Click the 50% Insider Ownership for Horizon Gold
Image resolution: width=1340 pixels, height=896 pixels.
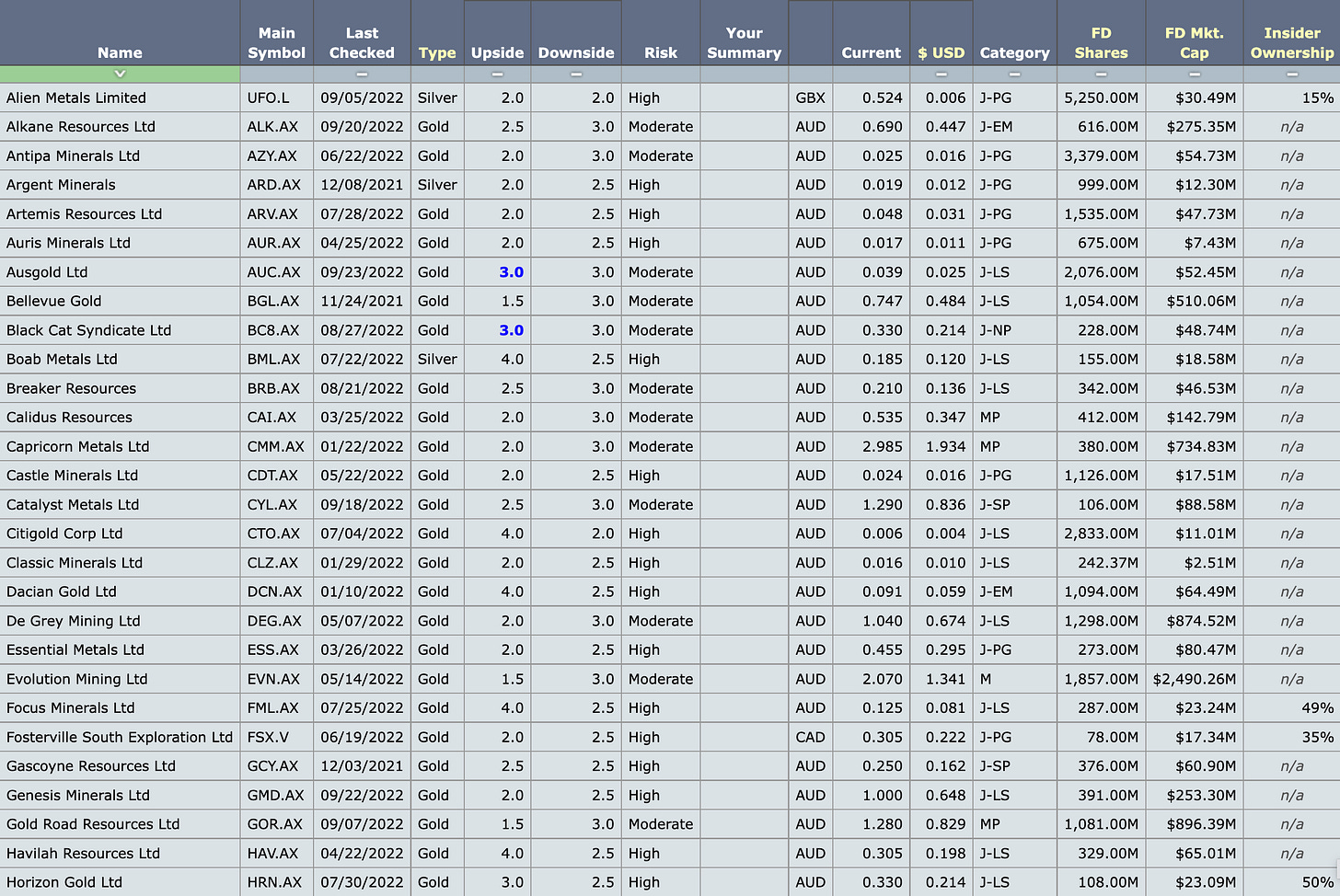1319,881
